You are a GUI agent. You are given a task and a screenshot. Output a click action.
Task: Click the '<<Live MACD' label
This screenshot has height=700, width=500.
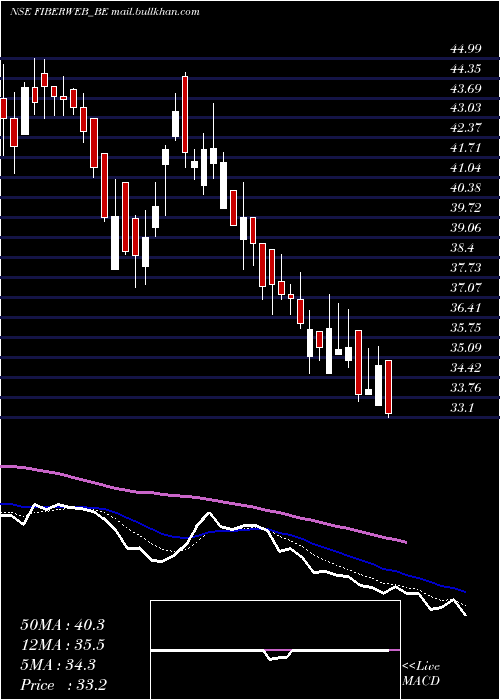[421, 673]
